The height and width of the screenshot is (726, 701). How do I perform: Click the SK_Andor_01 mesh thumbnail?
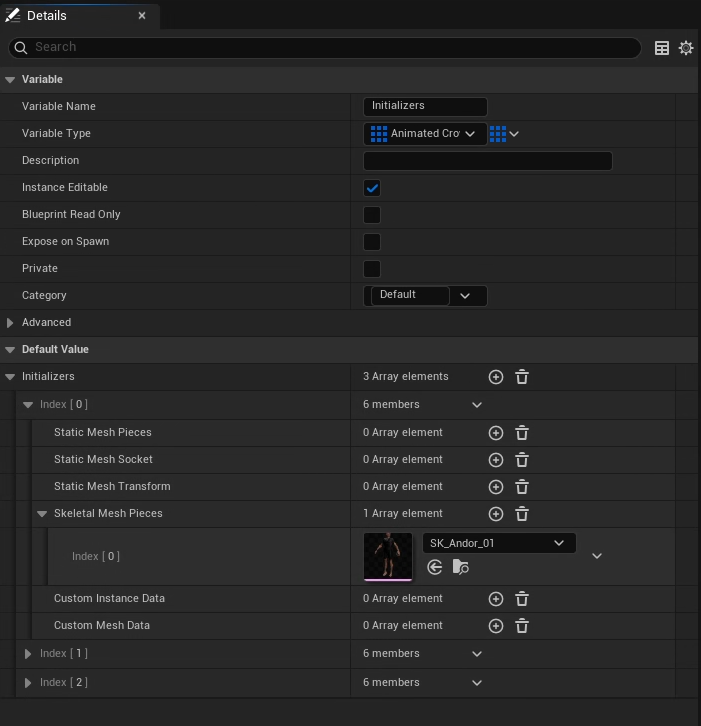click(x=388, y=556)
